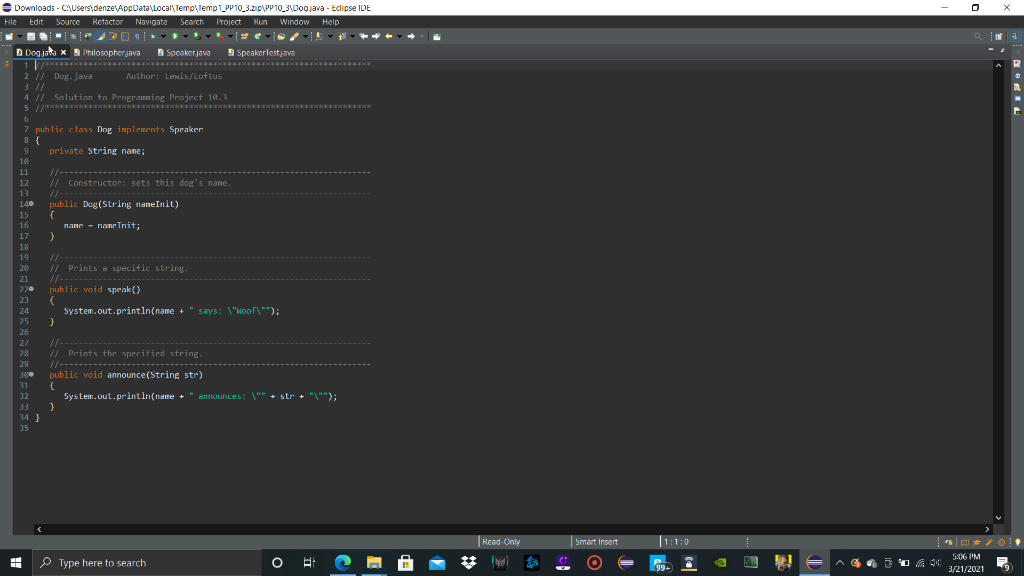Open the Refactor menu
The image size is (1024, 576).
[108, 22]
